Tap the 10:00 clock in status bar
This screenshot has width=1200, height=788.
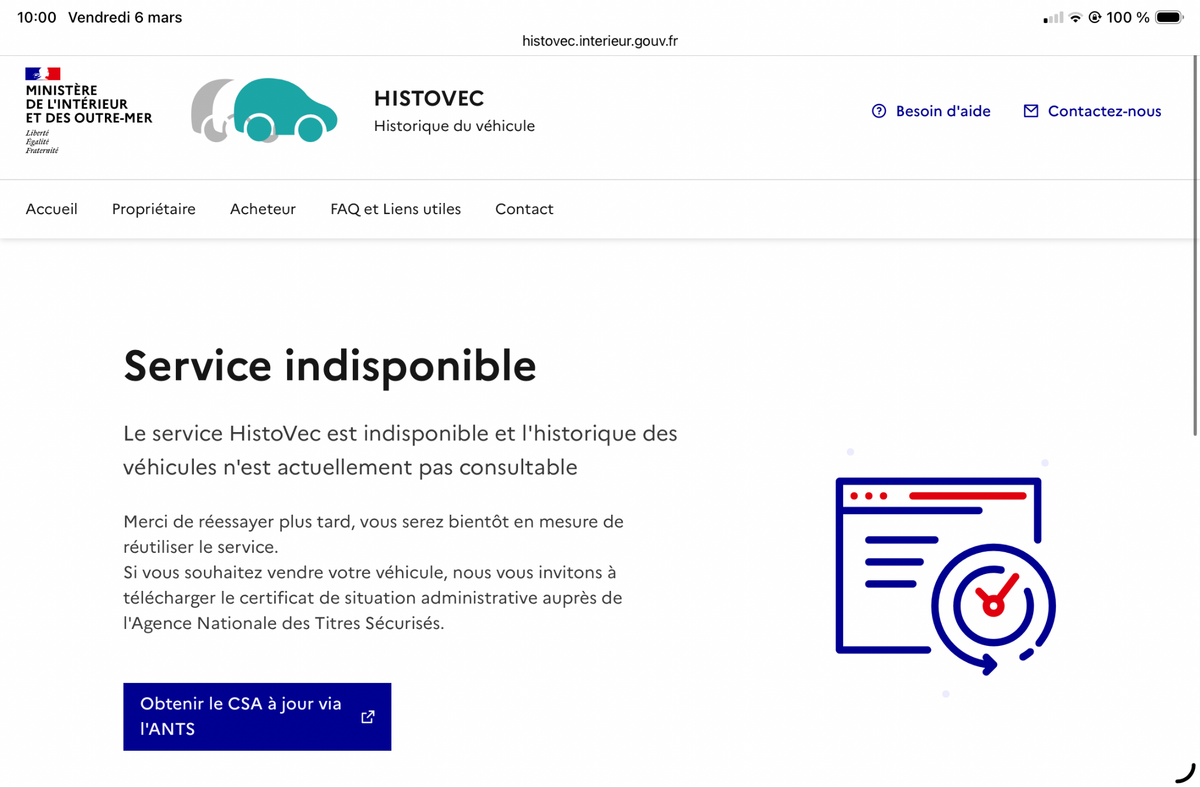[37, 17]
